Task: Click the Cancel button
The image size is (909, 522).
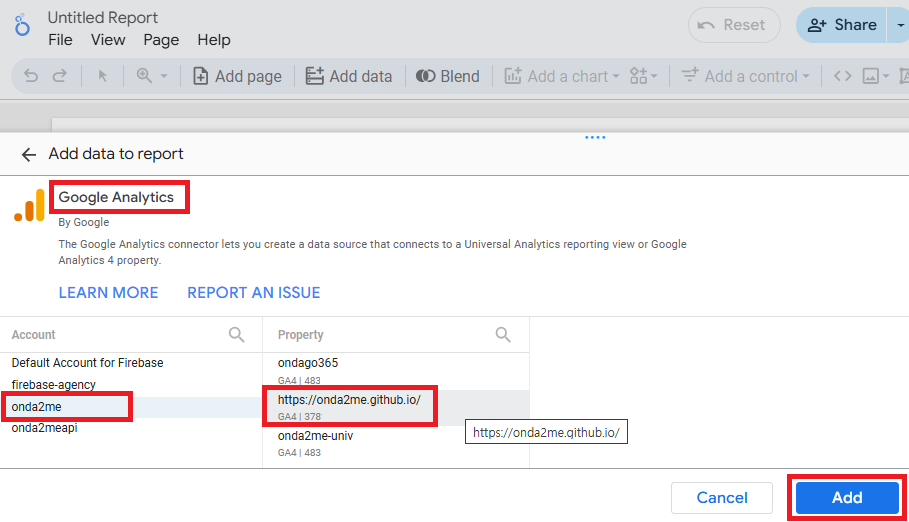Action: click(722, 498)
